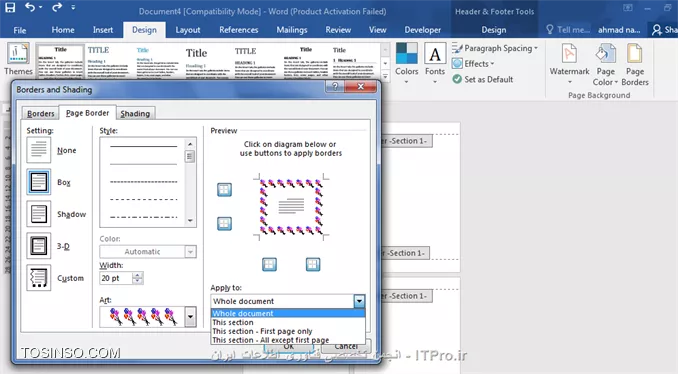Select the Custom border setting icon
Image resolution: width=678 pixels, height=374 pixels.
[39, 278]
